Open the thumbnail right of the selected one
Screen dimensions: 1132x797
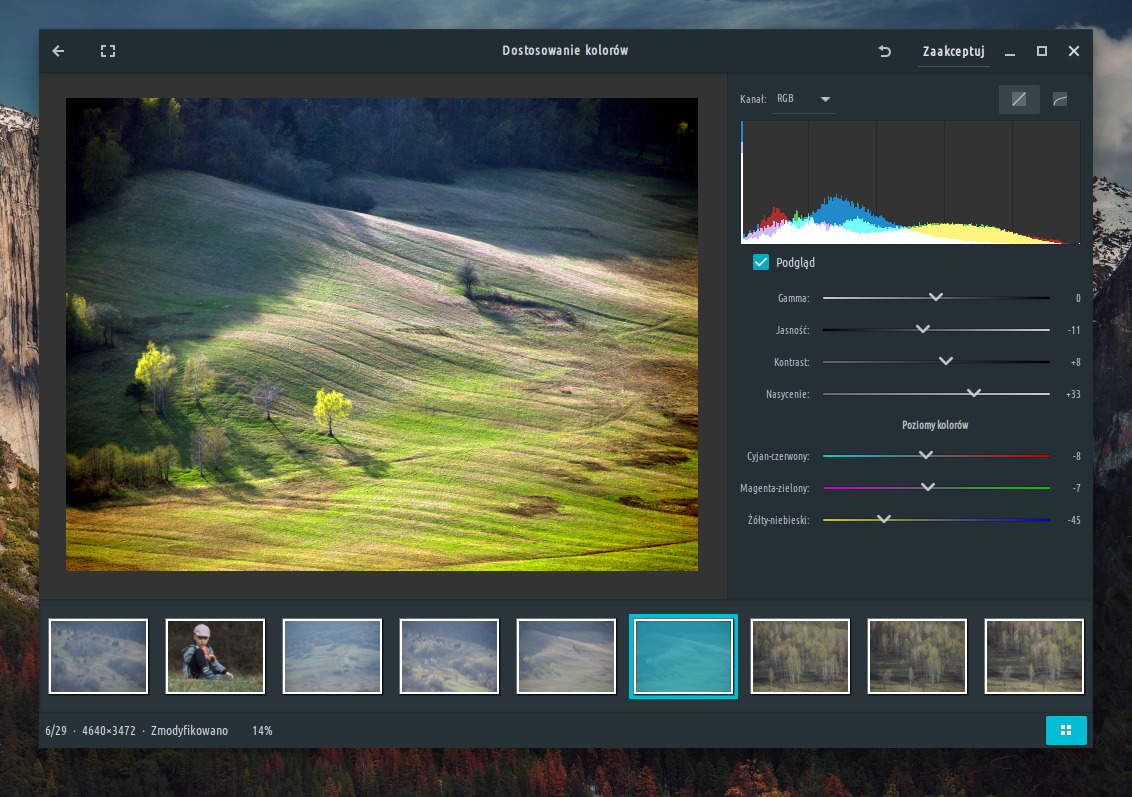(x=800, y=656)
